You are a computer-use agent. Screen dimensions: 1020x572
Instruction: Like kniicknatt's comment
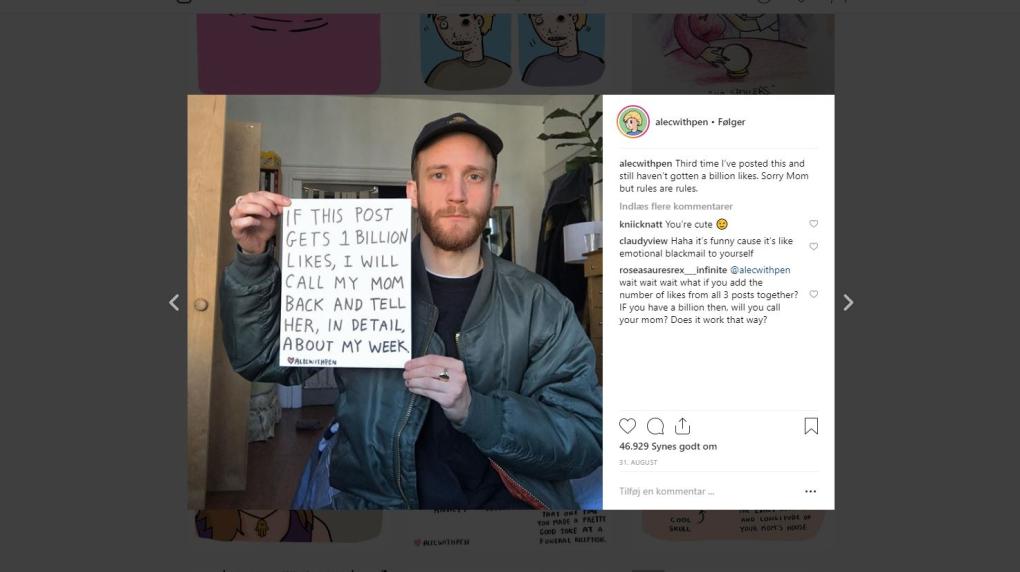click(x=813, y=224)
